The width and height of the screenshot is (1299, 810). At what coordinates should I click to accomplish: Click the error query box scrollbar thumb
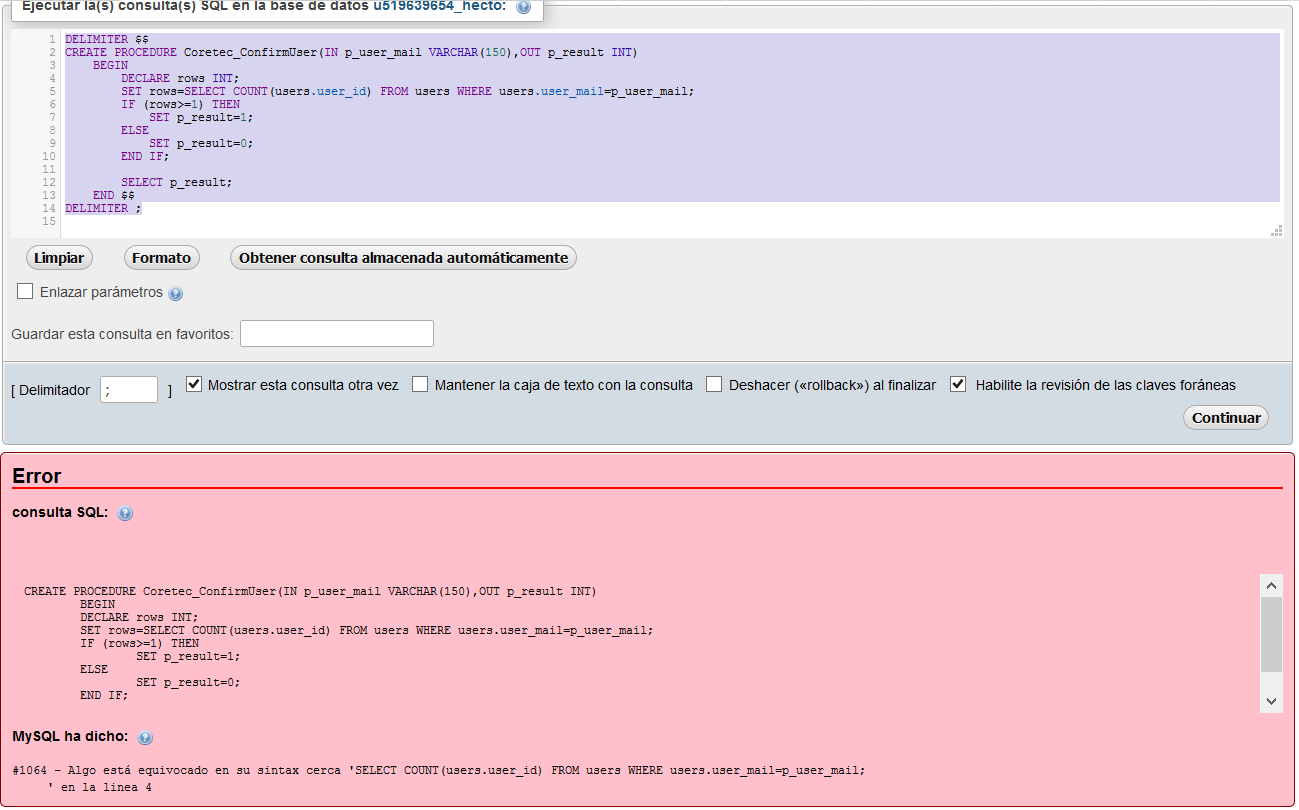click(x=1271, y=635)
